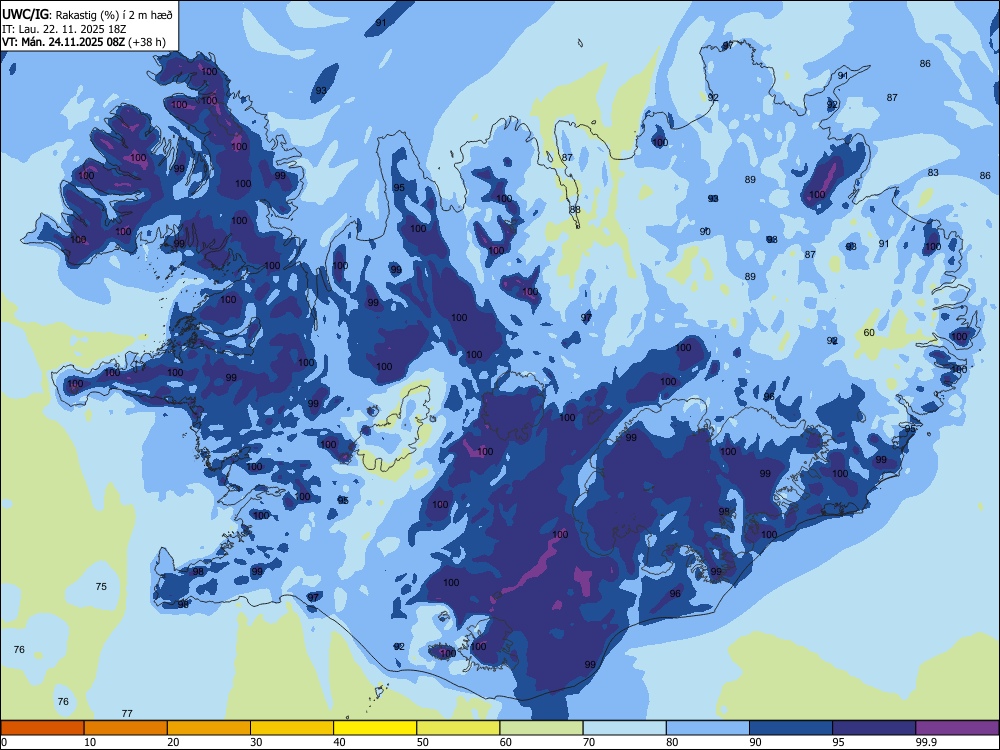Viewport: 1000px width, 750px height.
Task: Click the '83' humidity value on the map
Action: 933,172
